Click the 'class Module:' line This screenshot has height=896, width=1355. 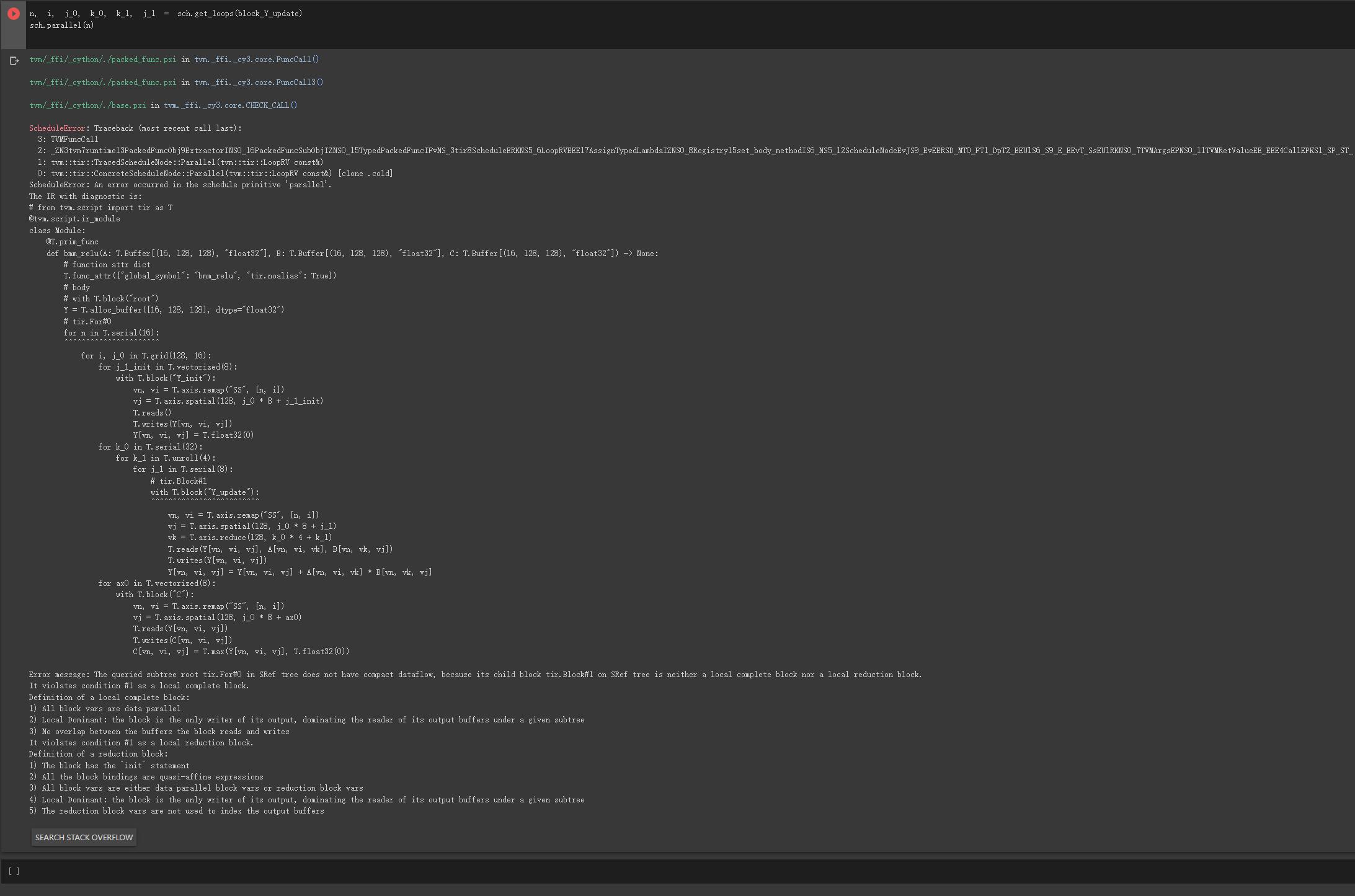pyautogui.click(x=57, y=231)
